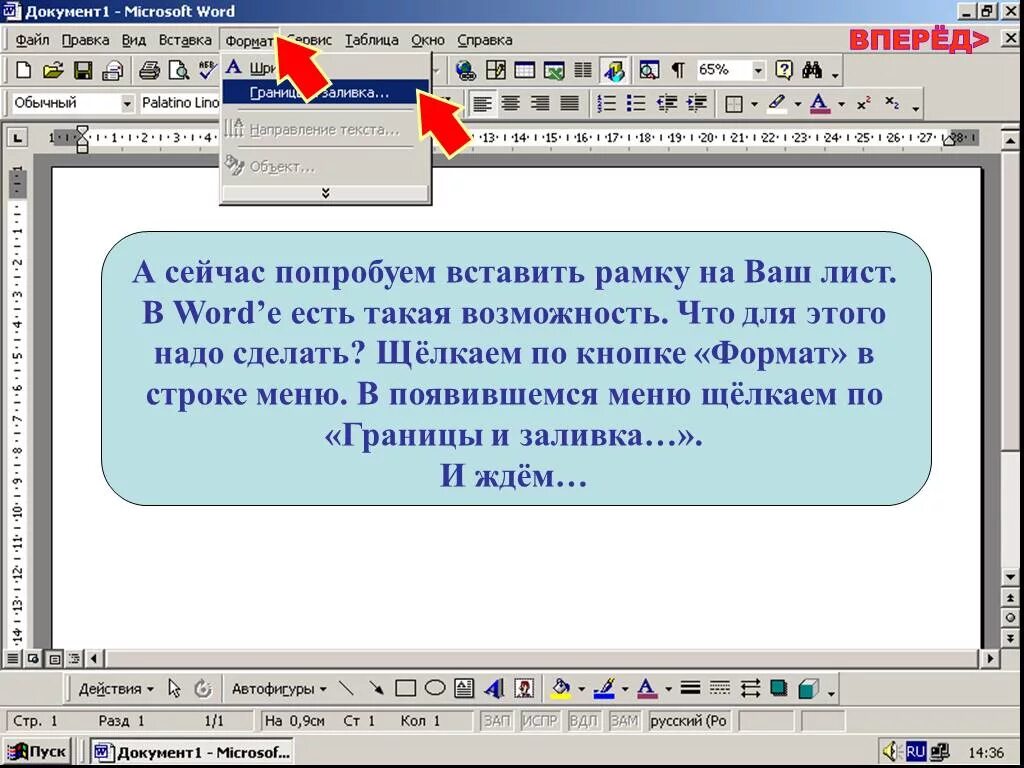The image size is (1024, 768).
Task: Insert WordArt icon
Action: click(494, 688)
